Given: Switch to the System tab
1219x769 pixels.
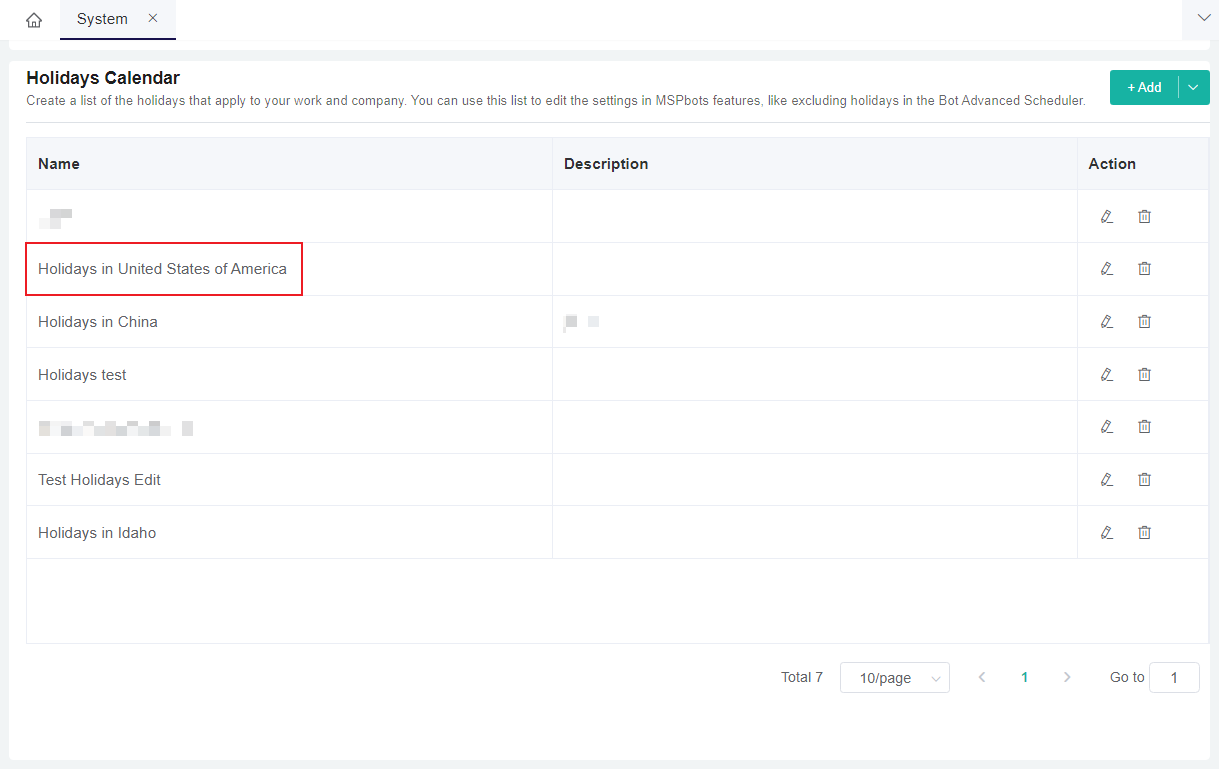Looking at the screenshot, I should pos(102,19).
